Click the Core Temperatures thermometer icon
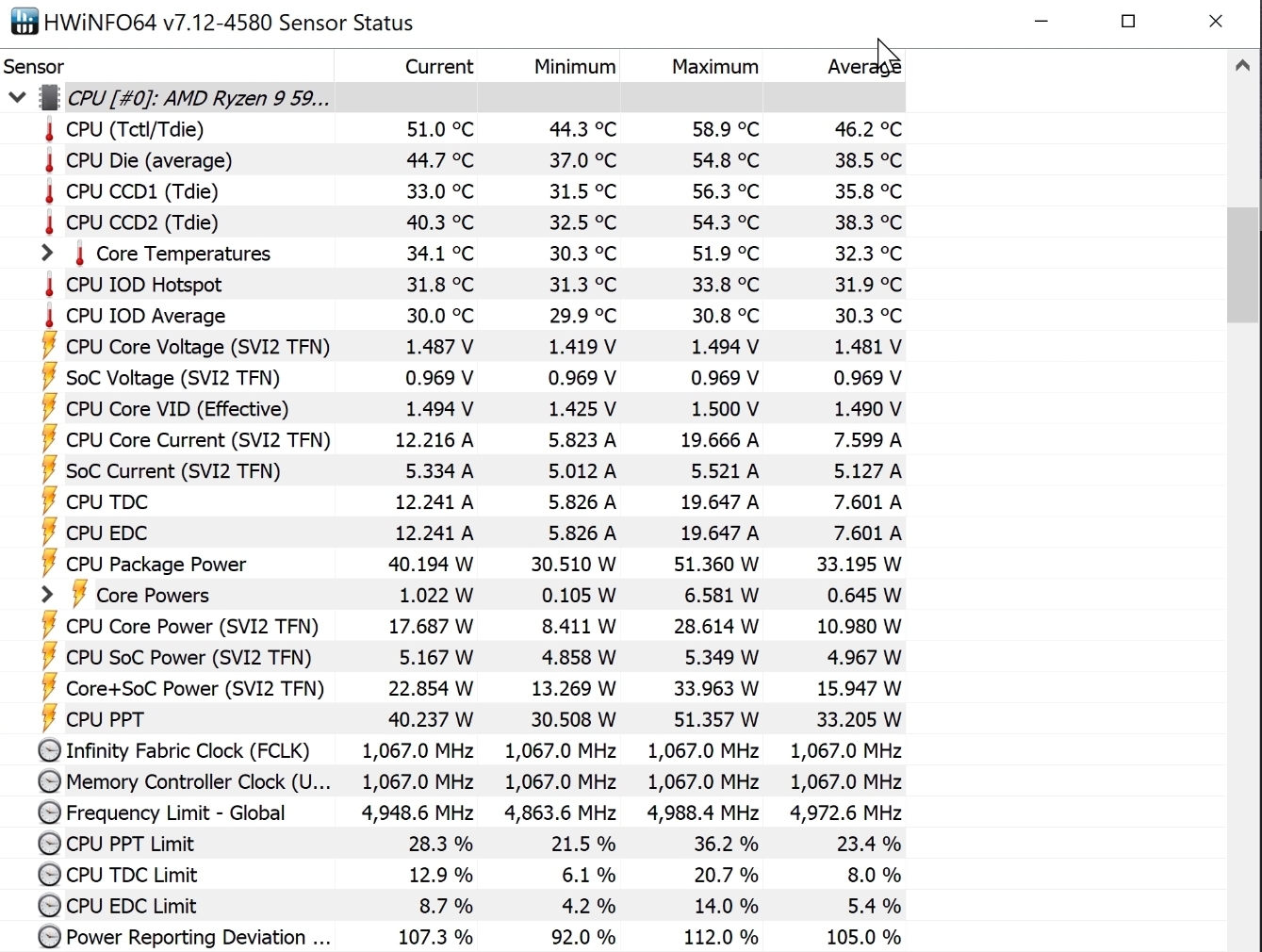 click(80, 254)
